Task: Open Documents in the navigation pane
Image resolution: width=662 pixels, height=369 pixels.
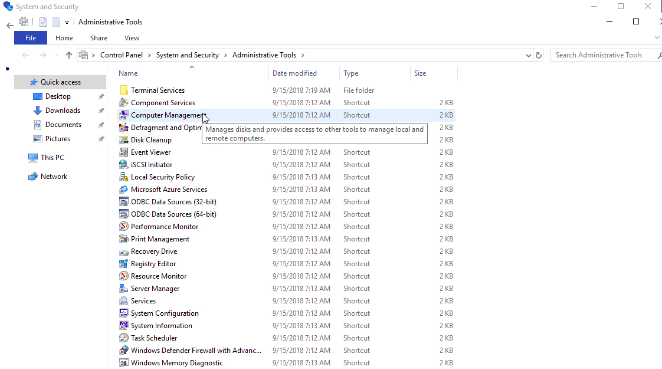Action: (x=63, y=125)
